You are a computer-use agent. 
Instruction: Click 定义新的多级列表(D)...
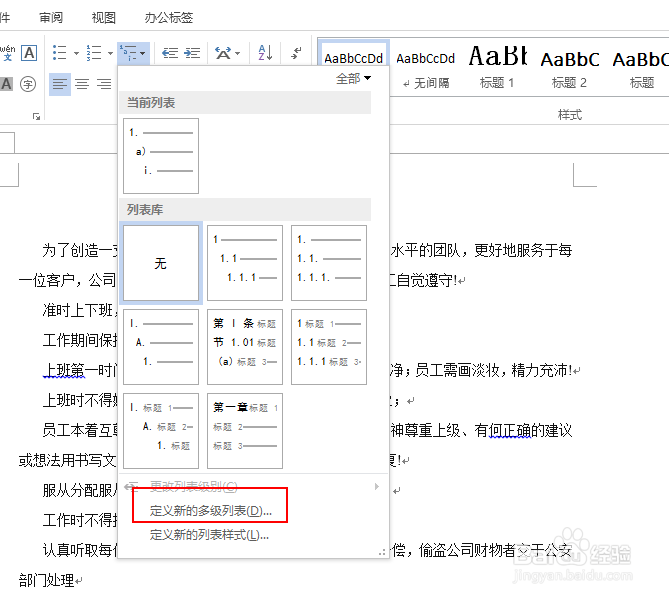point(211,511)
